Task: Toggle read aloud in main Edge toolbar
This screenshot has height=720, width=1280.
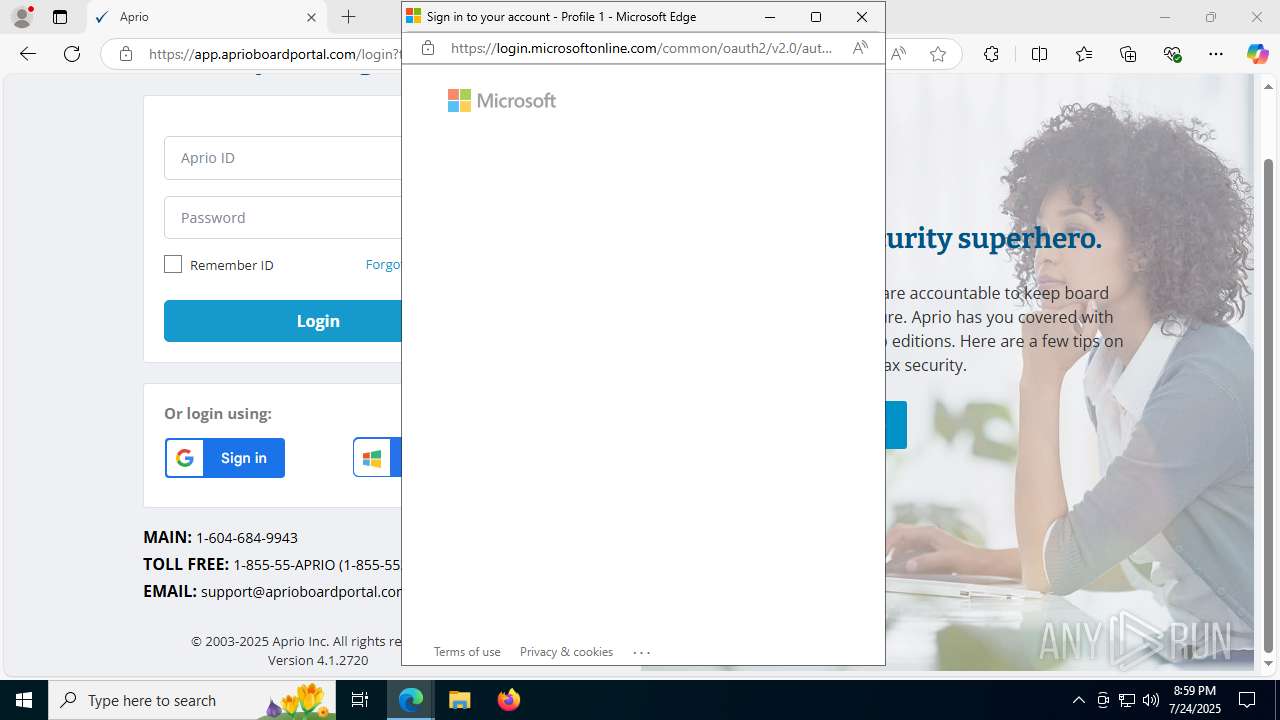Action: point(898,54)
